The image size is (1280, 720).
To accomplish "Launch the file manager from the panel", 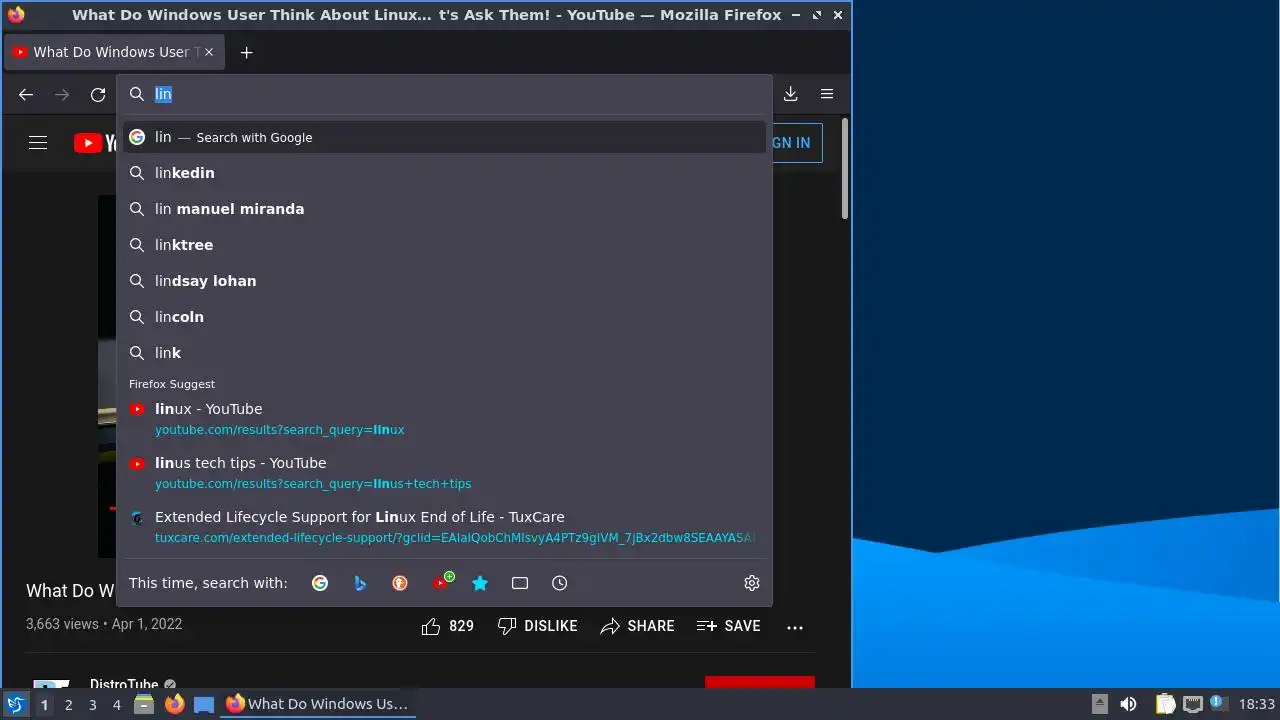I will tap(144, 704).
